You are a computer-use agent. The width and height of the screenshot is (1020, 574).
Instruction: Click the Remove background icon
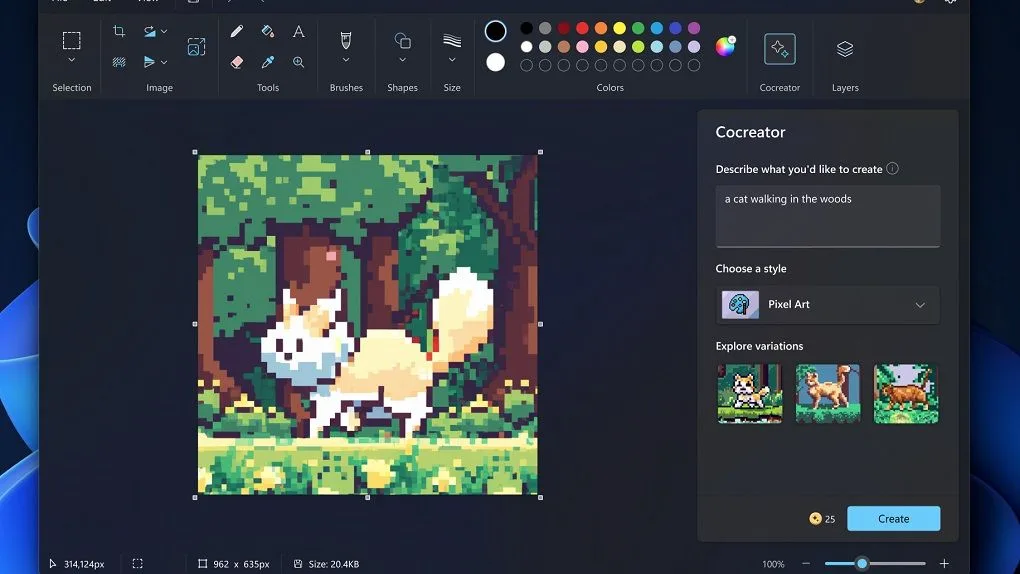click(x=119, y=62)
